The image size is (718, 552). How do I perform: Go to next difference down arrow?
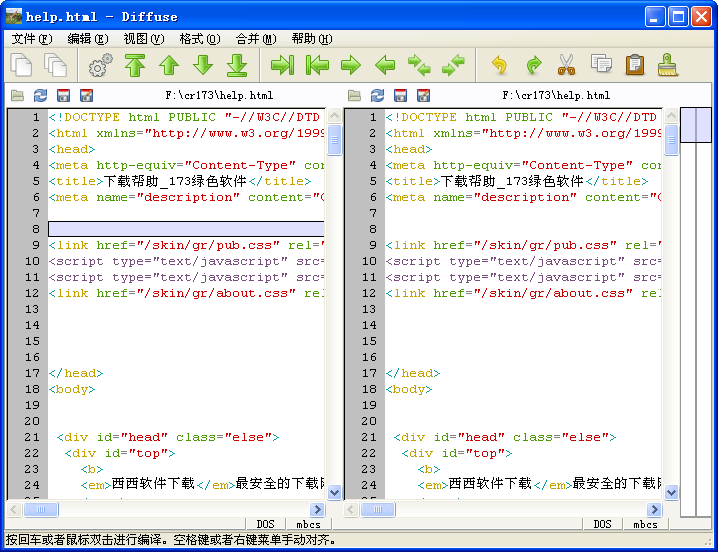203,66
